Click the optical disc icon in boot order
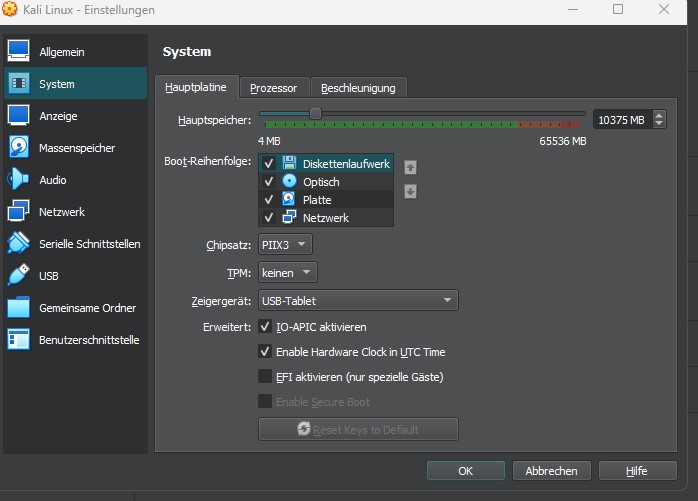The width and height of the screenshot is (698, 501). pos(289,181)
